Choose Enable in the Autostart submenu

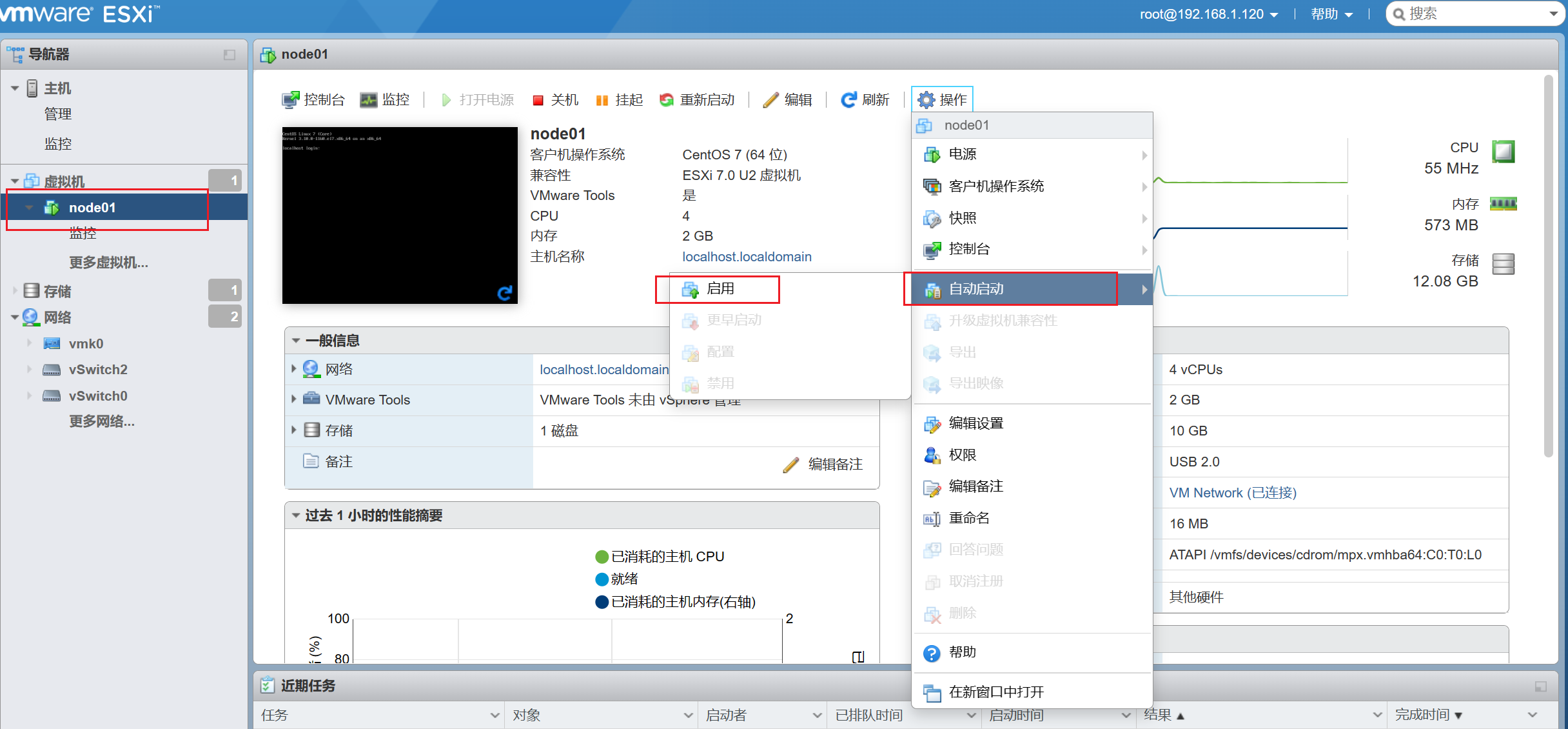790,289
